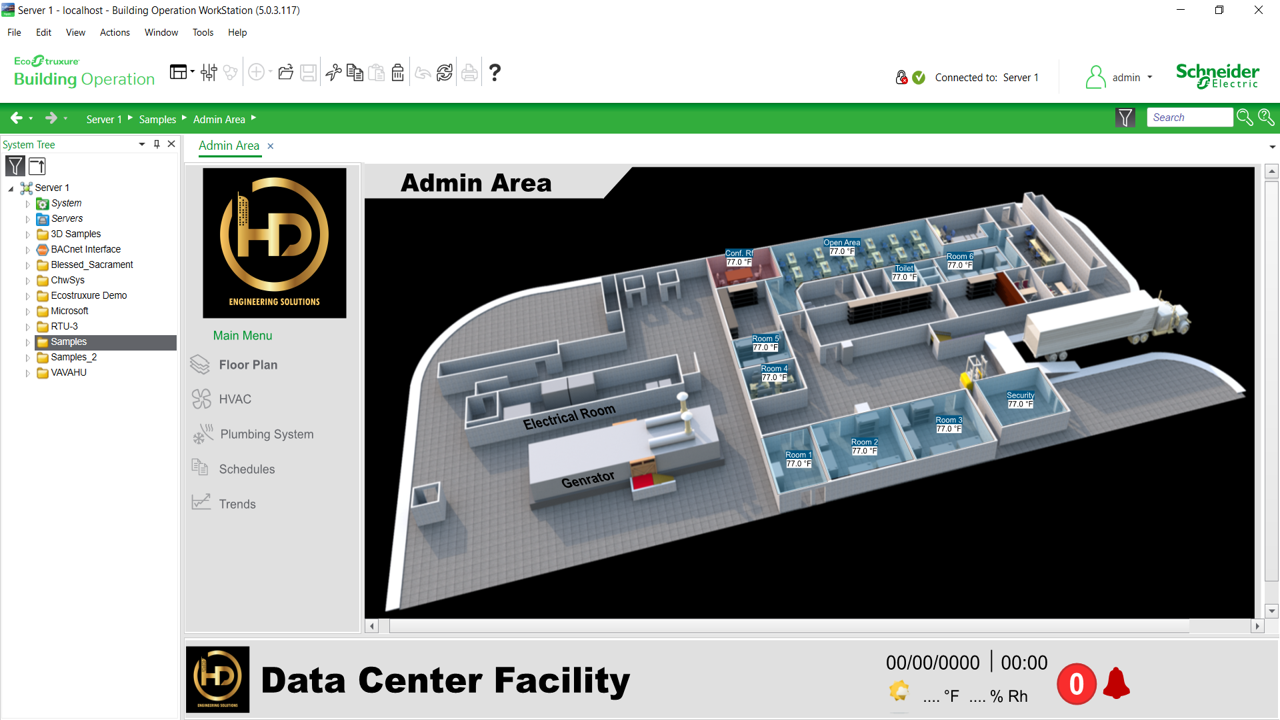Open the Actions menu

click(114, 33)
